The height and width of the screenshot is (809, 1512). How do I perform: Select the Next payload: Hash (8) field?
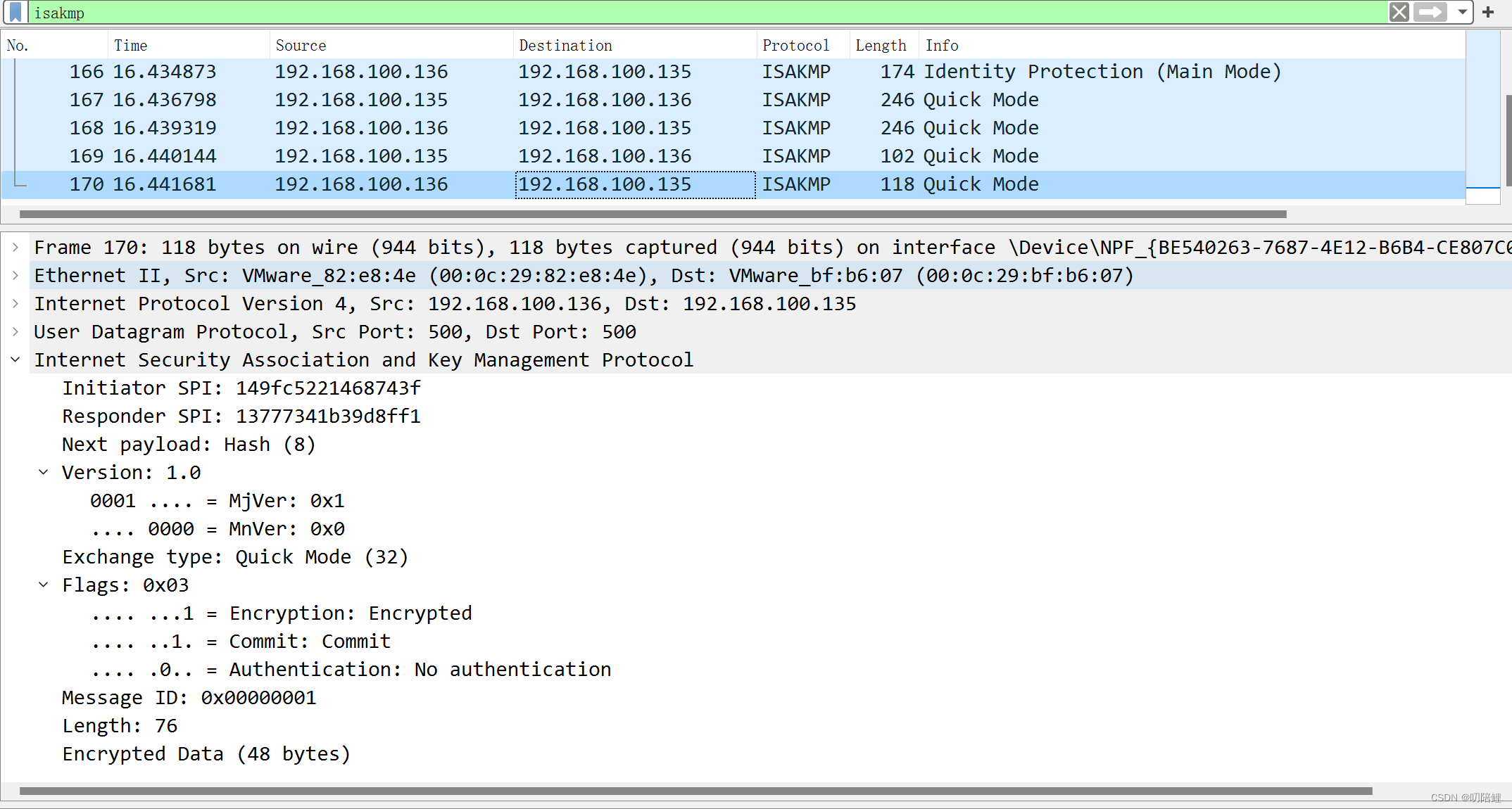pyautogui.click(x=189, y=445)
